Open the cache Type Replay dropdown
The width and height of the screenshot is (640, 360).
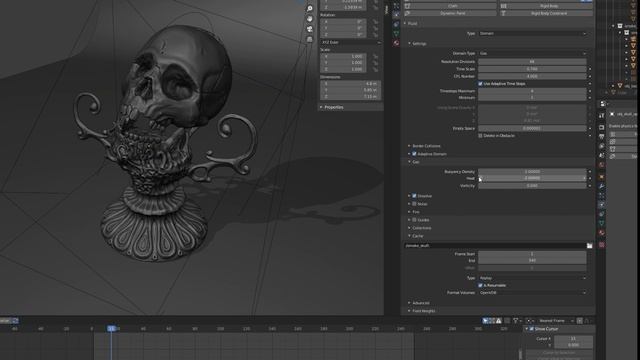[532, 278]
